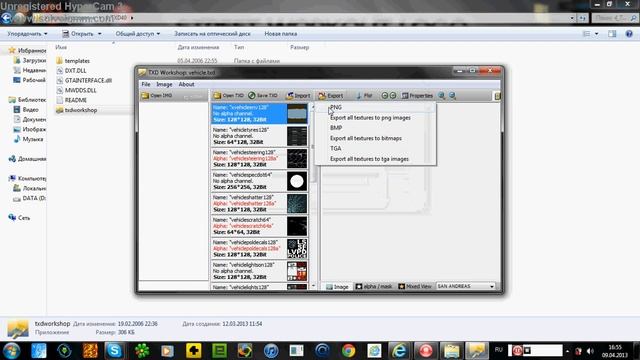Click Open TXD toolbar button
Screen dimensions: 640x360
[229, 96]
